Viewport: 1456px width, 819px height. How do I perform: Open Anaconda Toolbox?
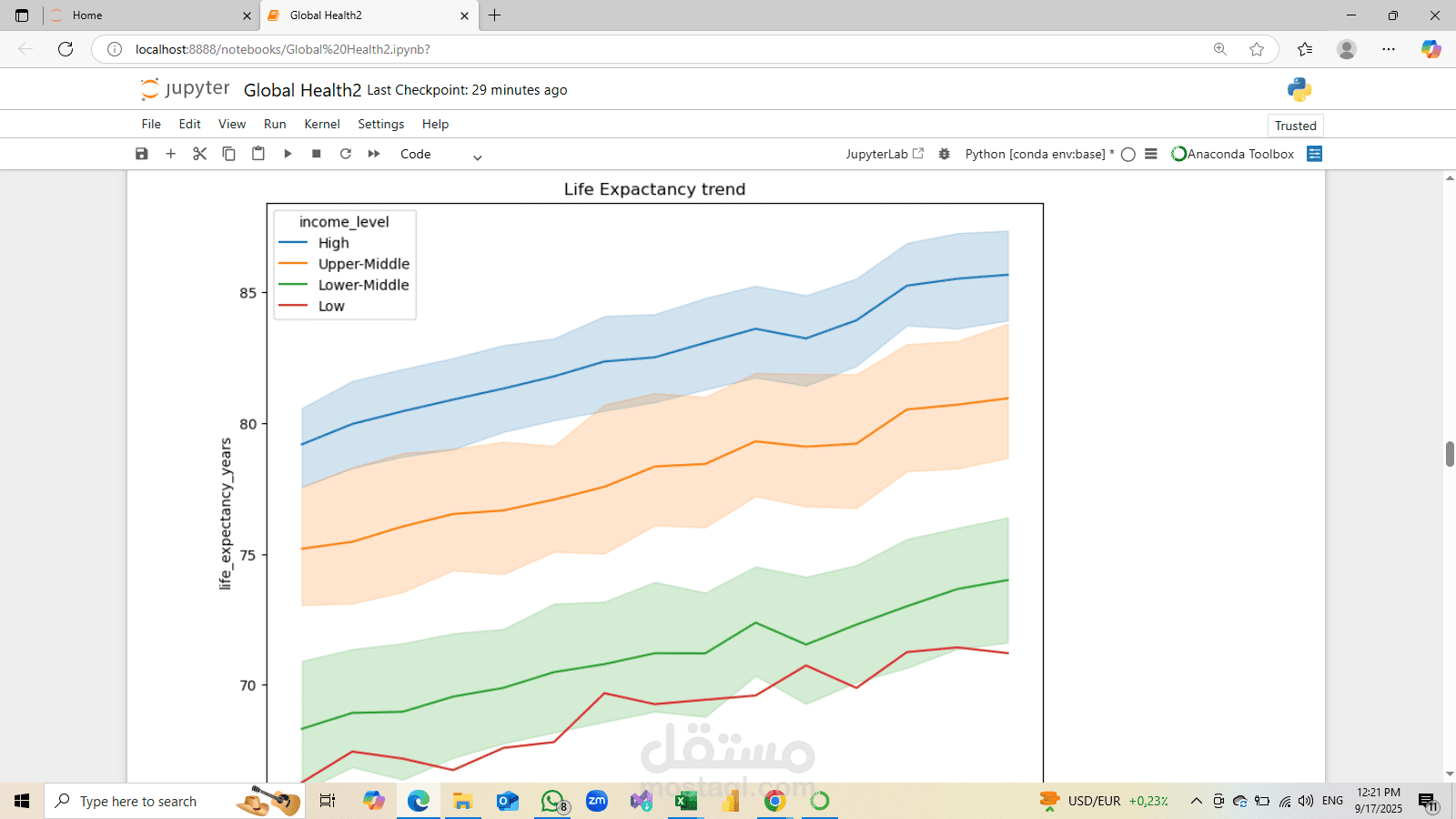tap(1232, 154)
